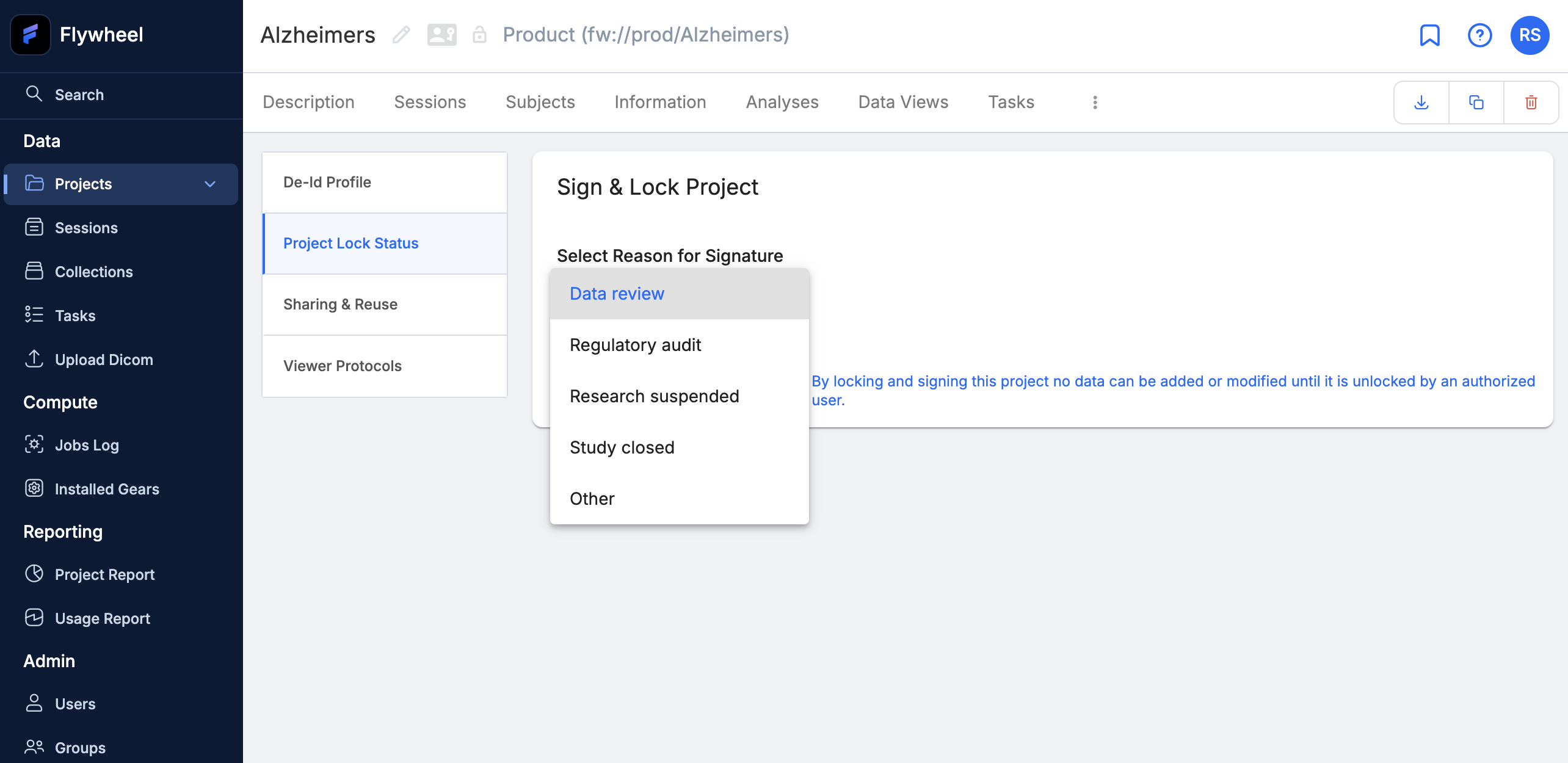Viewport: 1568px width, 763px height.
Task: Choose Regulatory audit reason
Action: coord(680,345)
